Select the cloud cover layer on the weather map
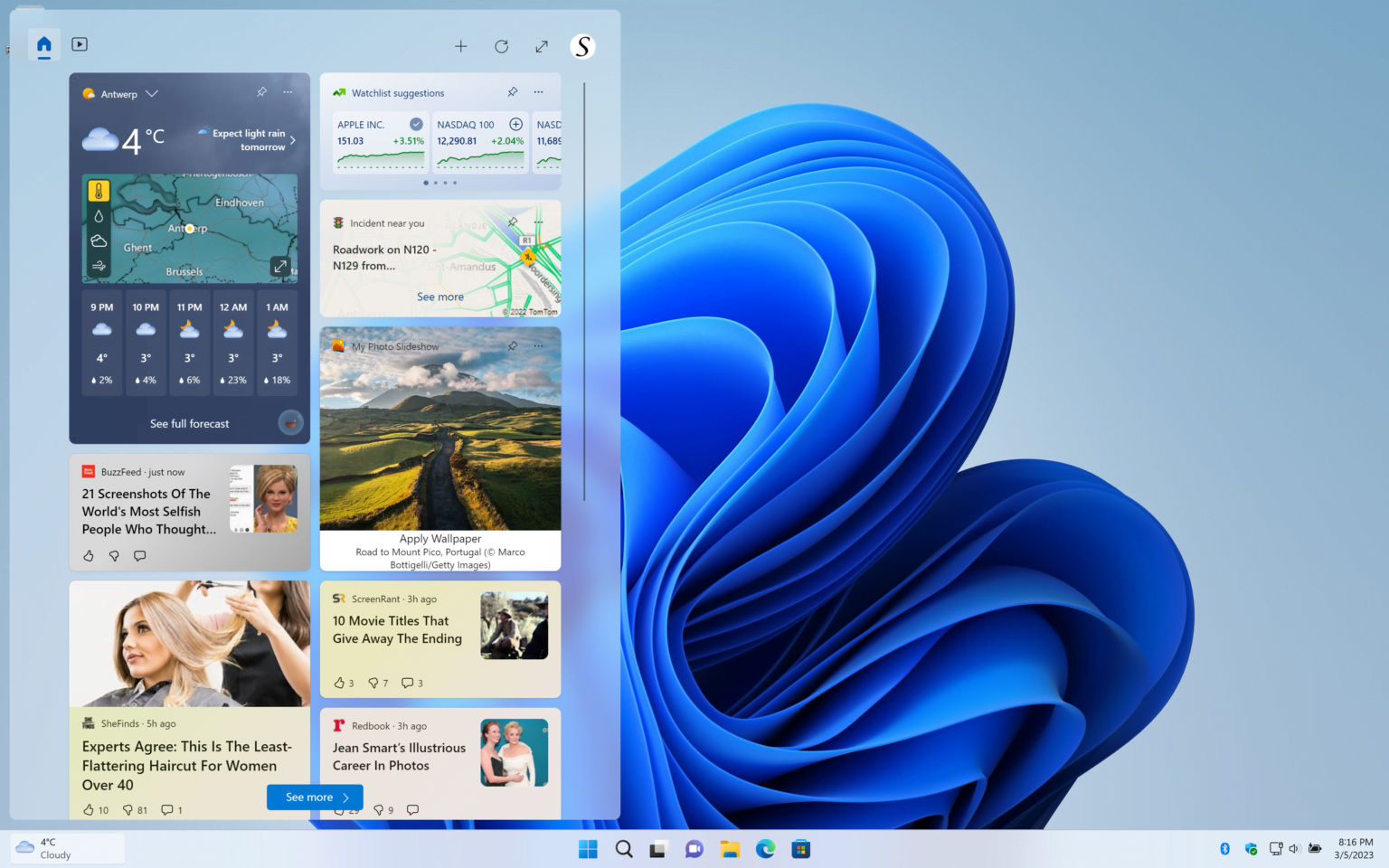1389x868 pixels. pos(99,241)
